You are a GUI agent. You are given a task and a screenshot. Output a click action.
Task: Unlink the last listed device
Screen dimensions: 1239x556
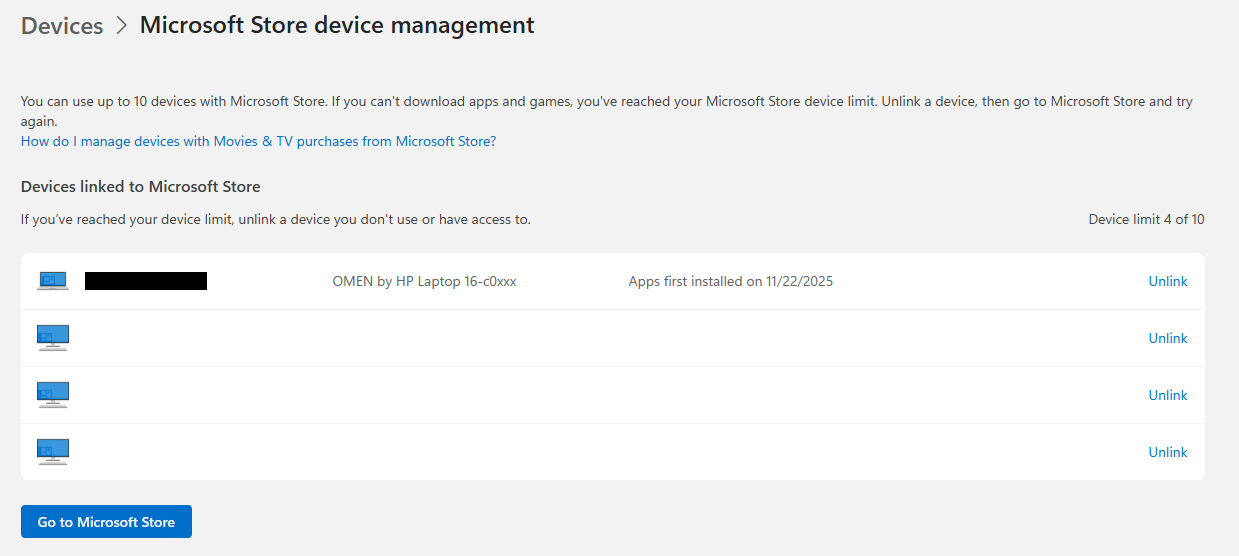click(1167, 452)
